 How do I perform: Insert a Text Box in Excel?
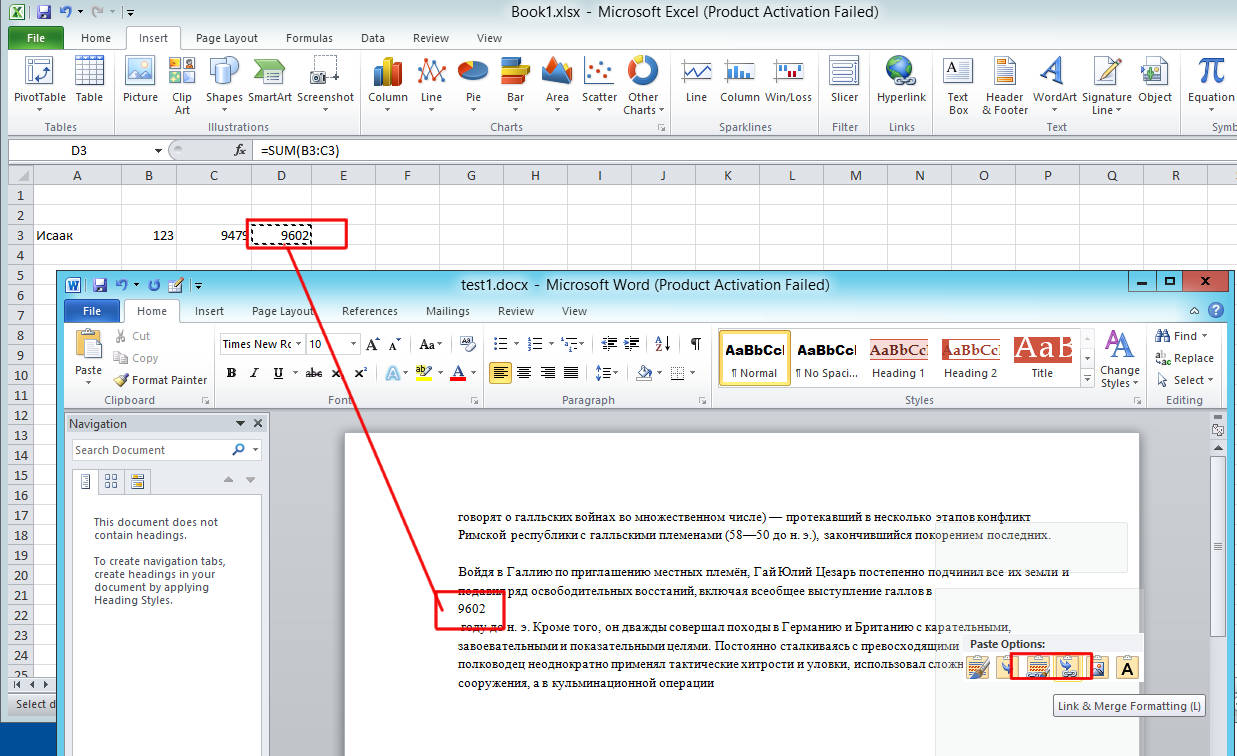tap(958, 85)
